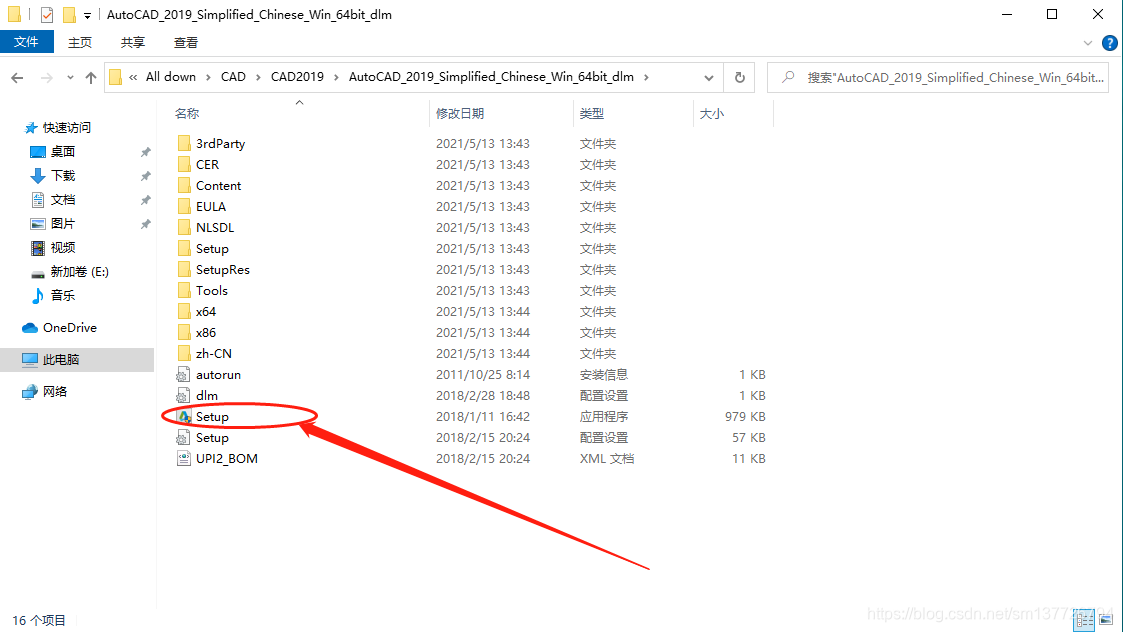Click the 3rdParty folder icon
1123x632 pixels.
(x=184, y=143)
